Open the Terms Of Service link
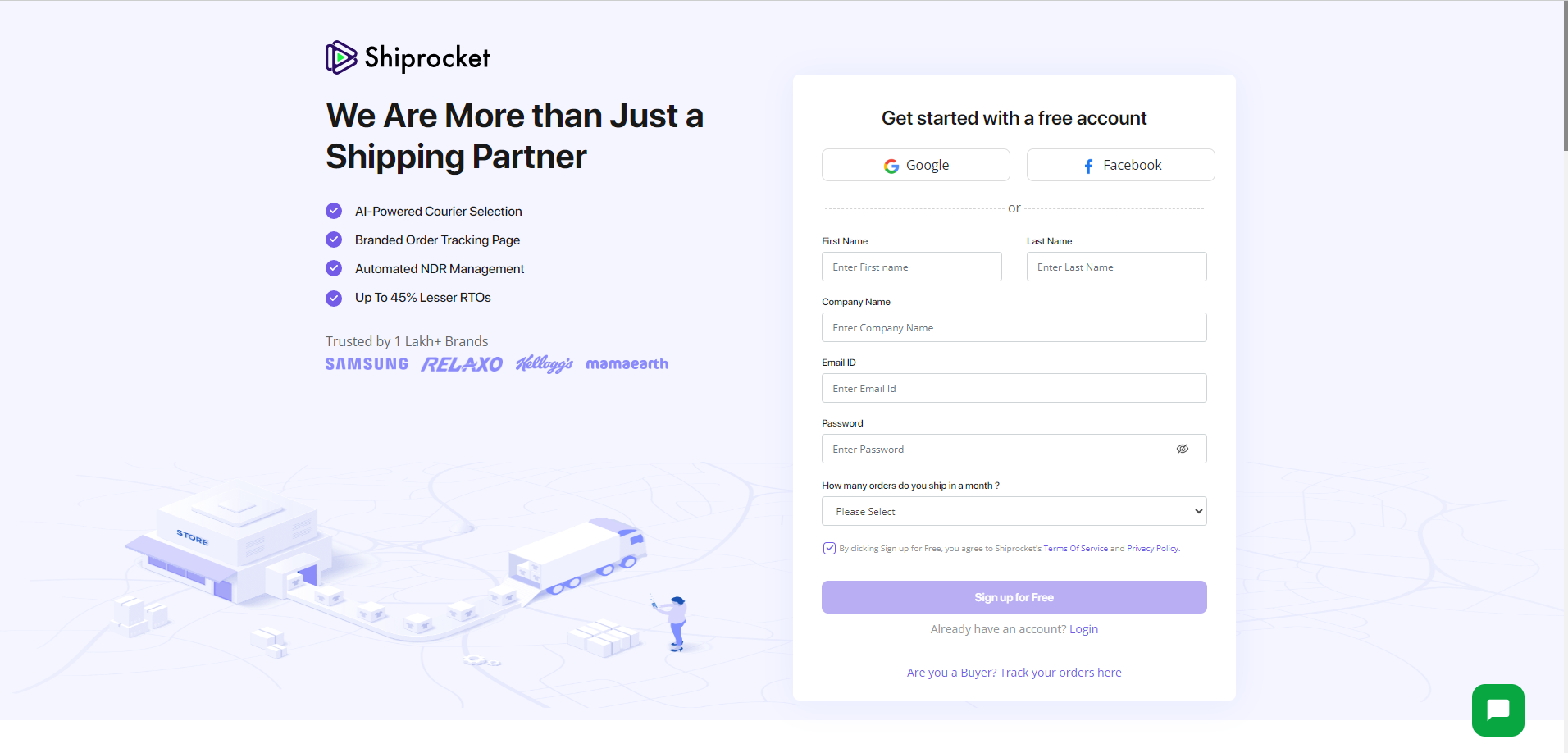 [x=1076, y=548]
